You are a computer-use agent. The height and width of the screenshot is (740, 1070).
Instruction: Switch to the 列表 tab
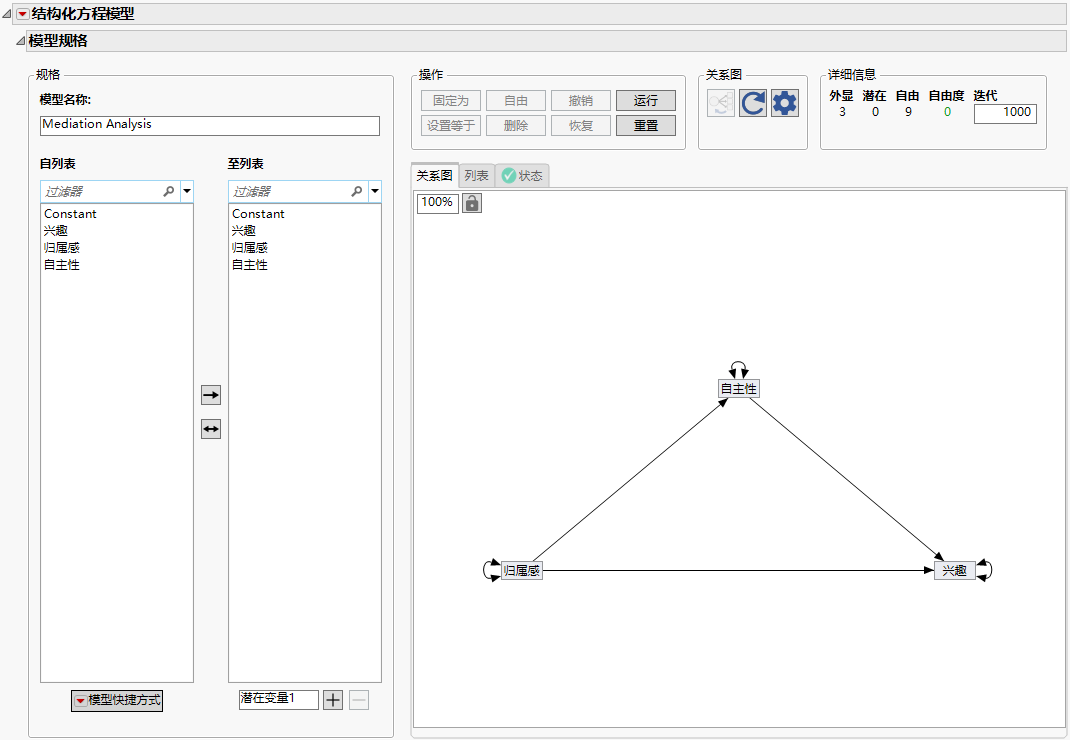[x=476, y=176]
